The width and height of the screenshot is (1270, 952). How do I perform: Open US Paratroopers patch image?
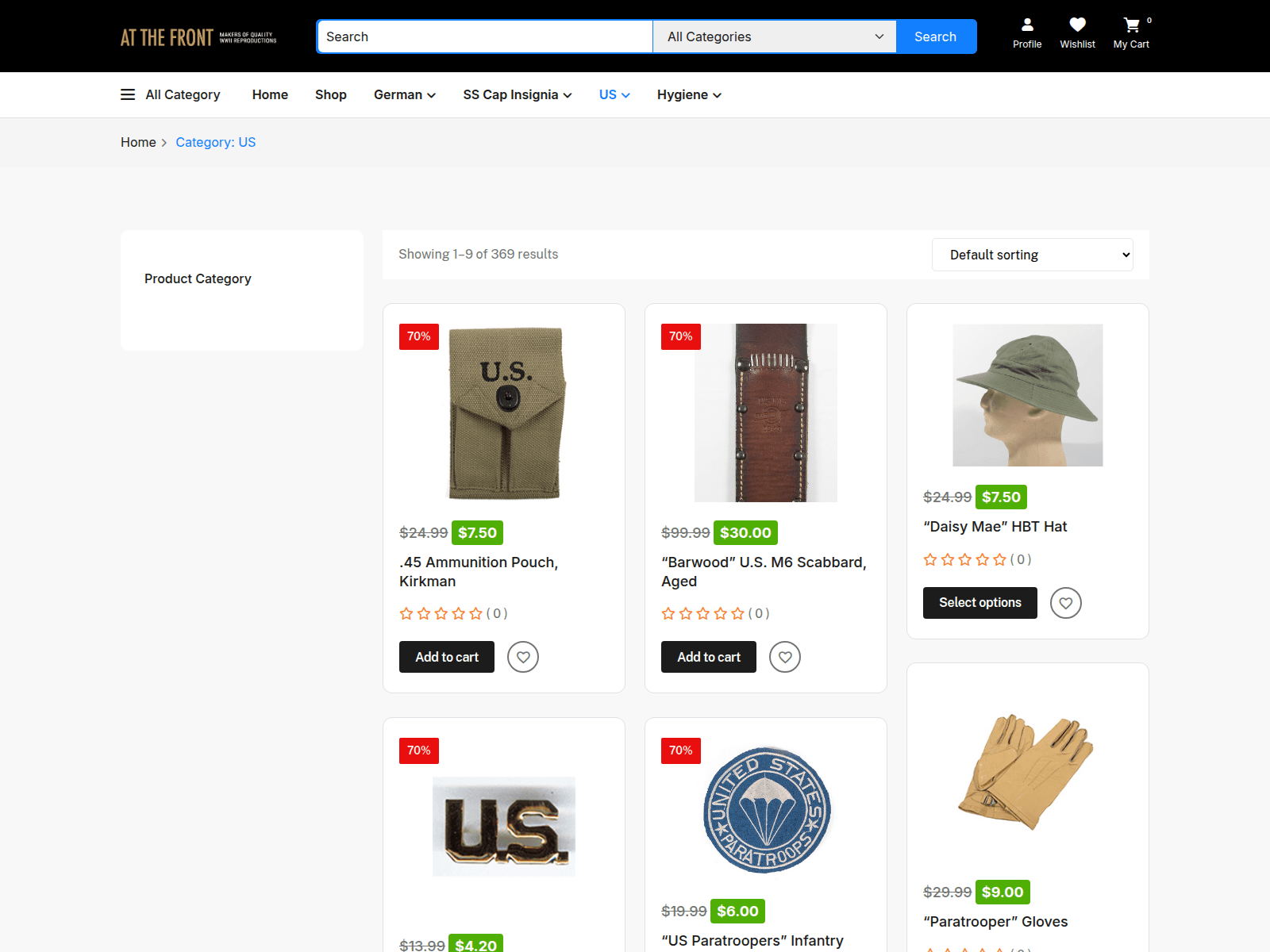766,809
